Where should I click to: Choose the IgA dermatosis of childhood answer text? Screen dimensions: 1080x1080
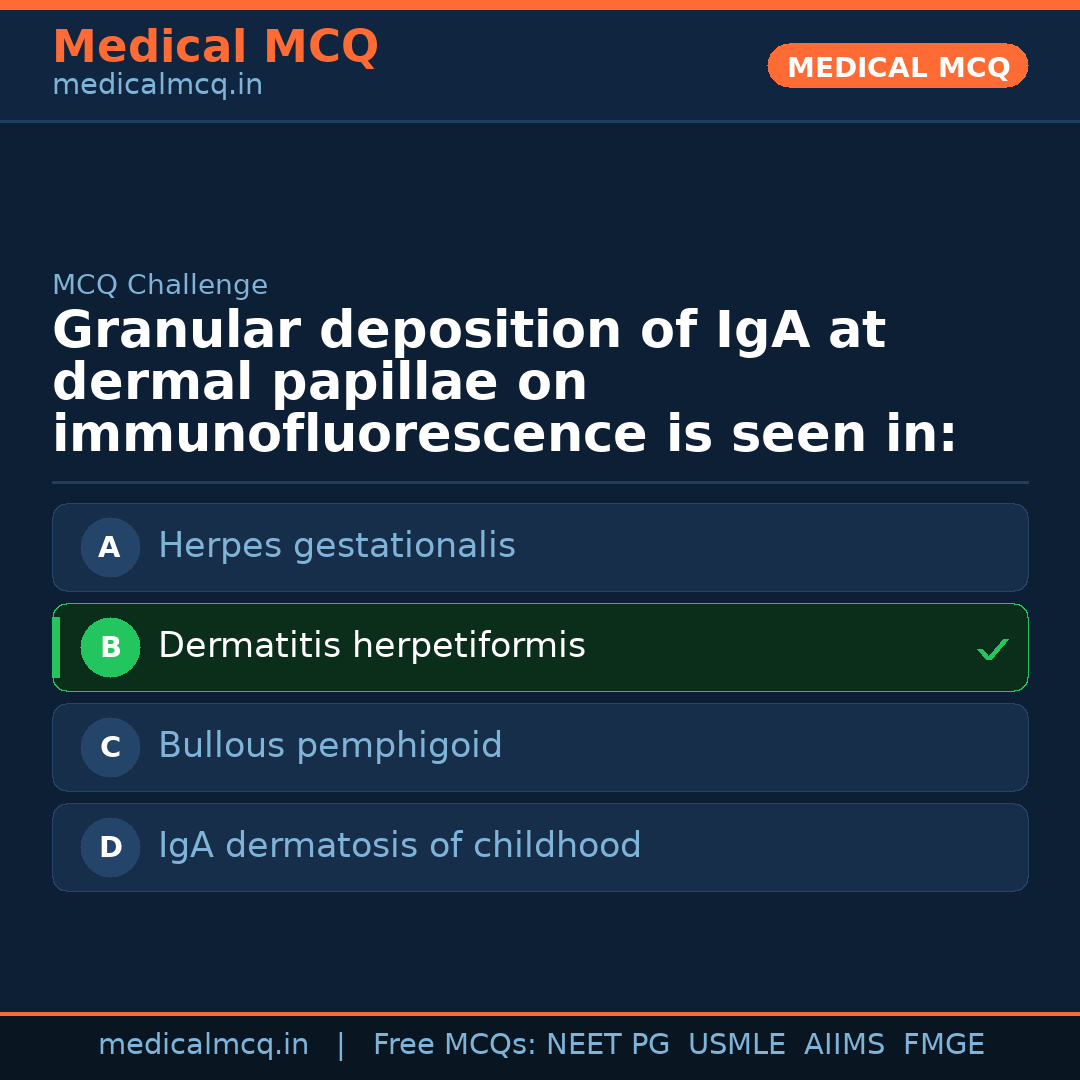click(x=399, y=846)
